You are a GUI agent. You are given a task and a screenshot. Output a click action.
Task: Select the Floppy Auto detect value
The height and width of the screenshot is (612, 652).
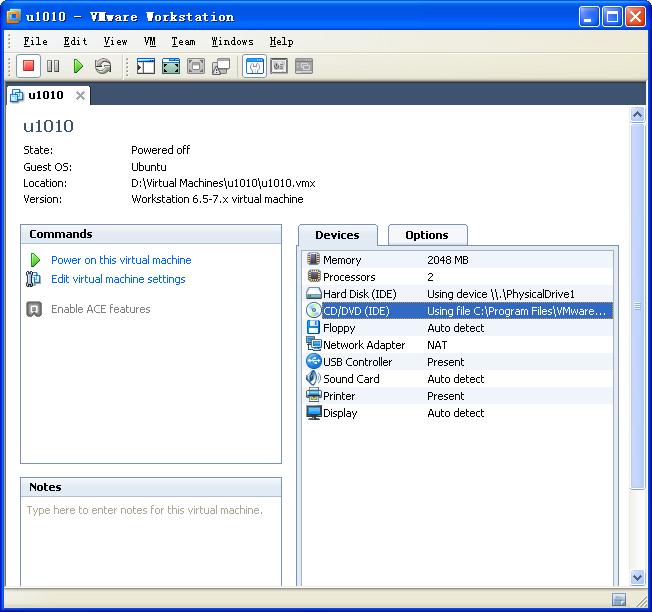[x=456, y=328]
